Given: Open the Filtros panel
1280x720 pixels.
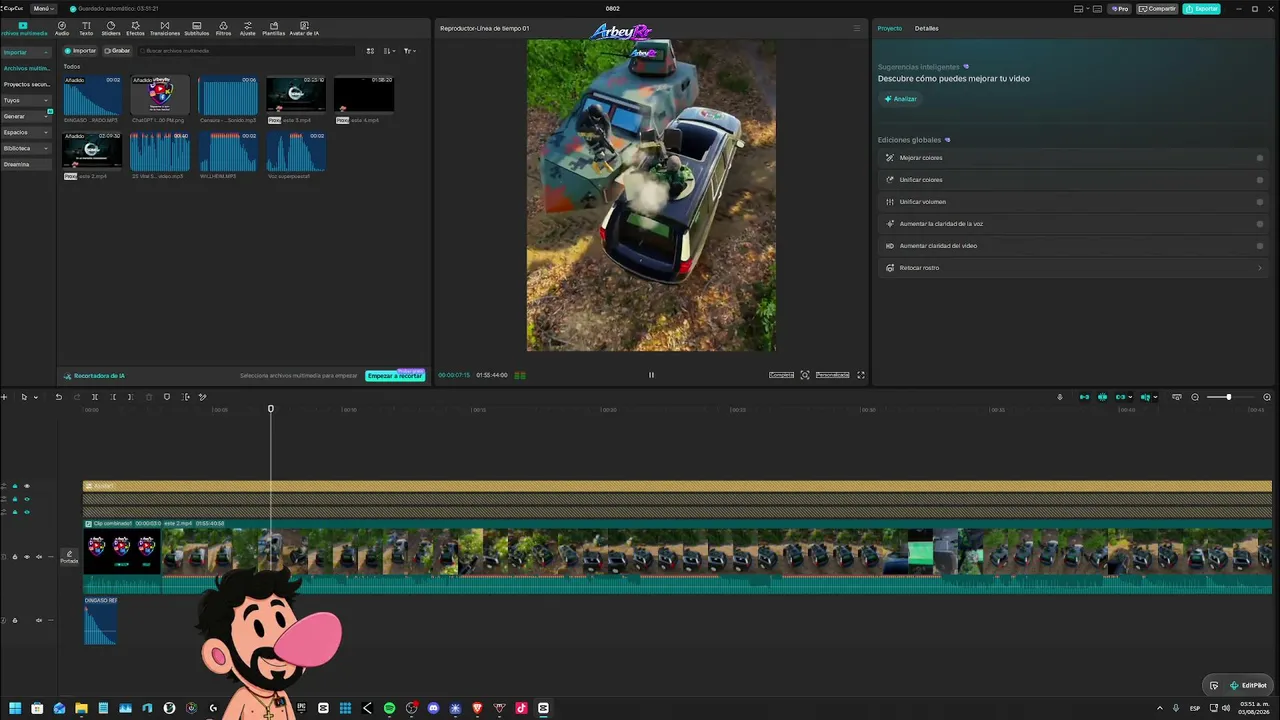Looking at the screenshot, I should coord(223,28).
